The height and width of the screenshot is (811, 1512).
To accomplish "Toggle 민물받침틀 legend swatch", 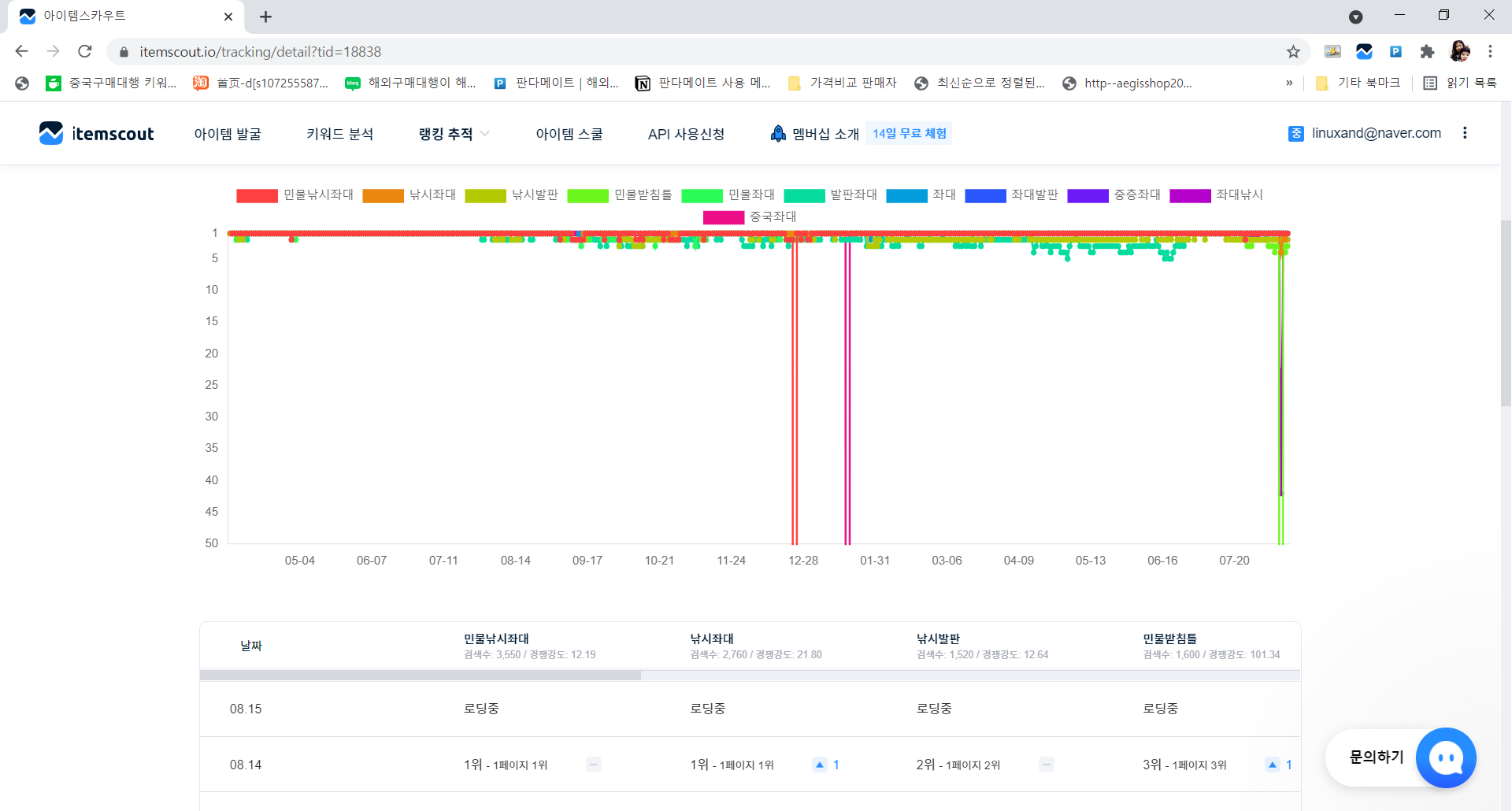I will coord(588,195).
